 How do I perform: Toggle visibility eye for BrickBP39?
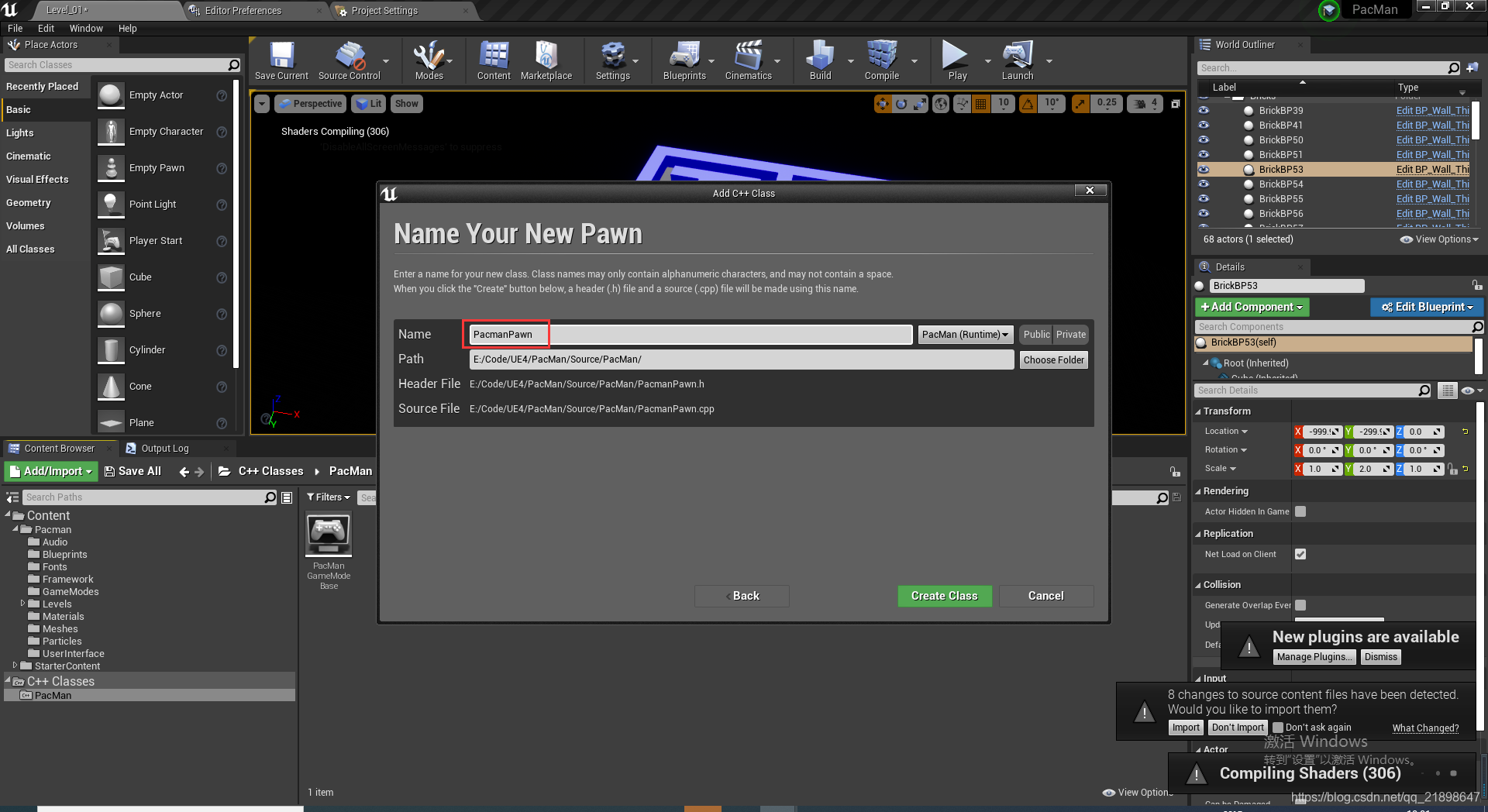(1204, 111)
